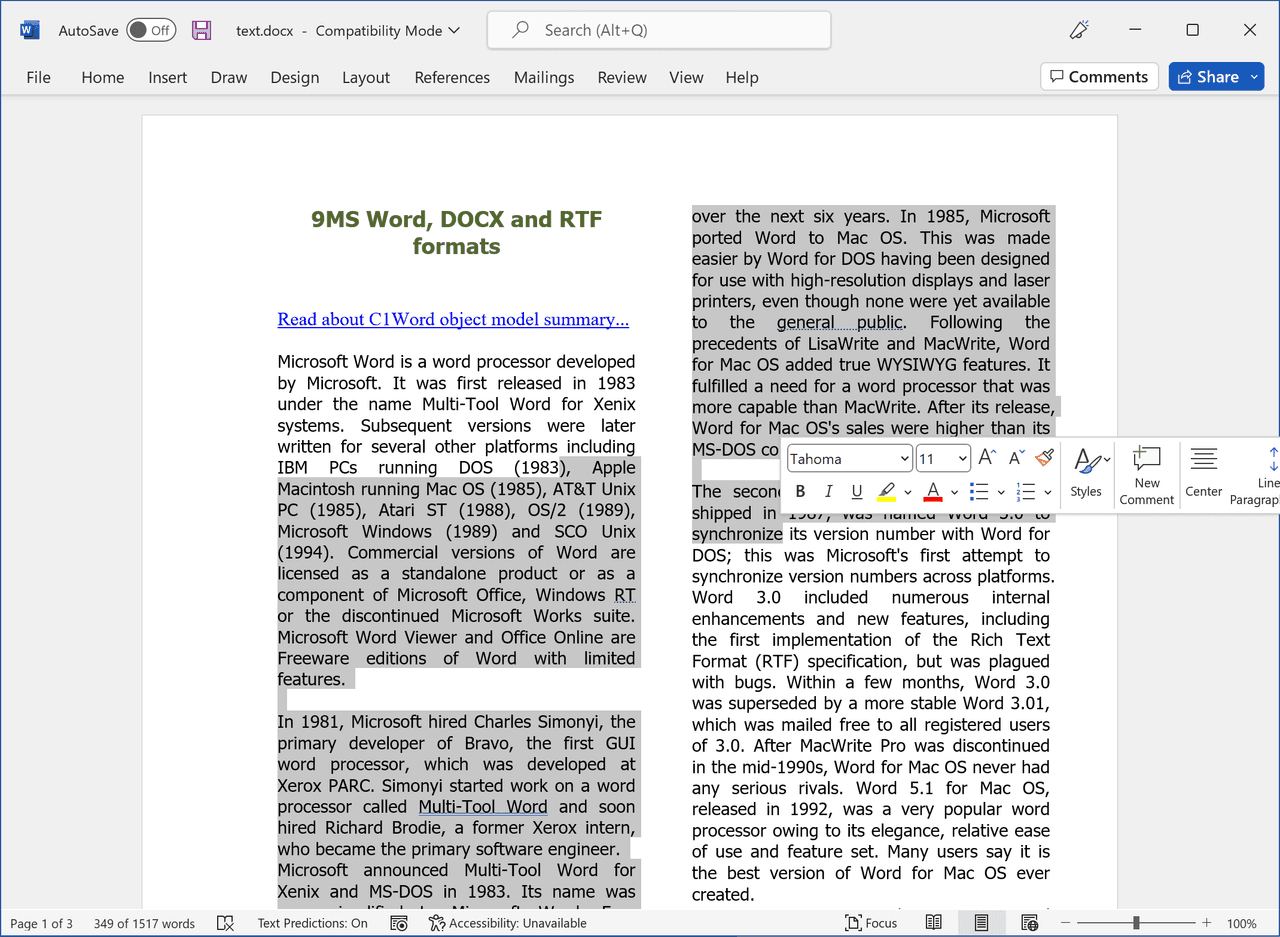Expand highlight color options arrow

point(907,492)
